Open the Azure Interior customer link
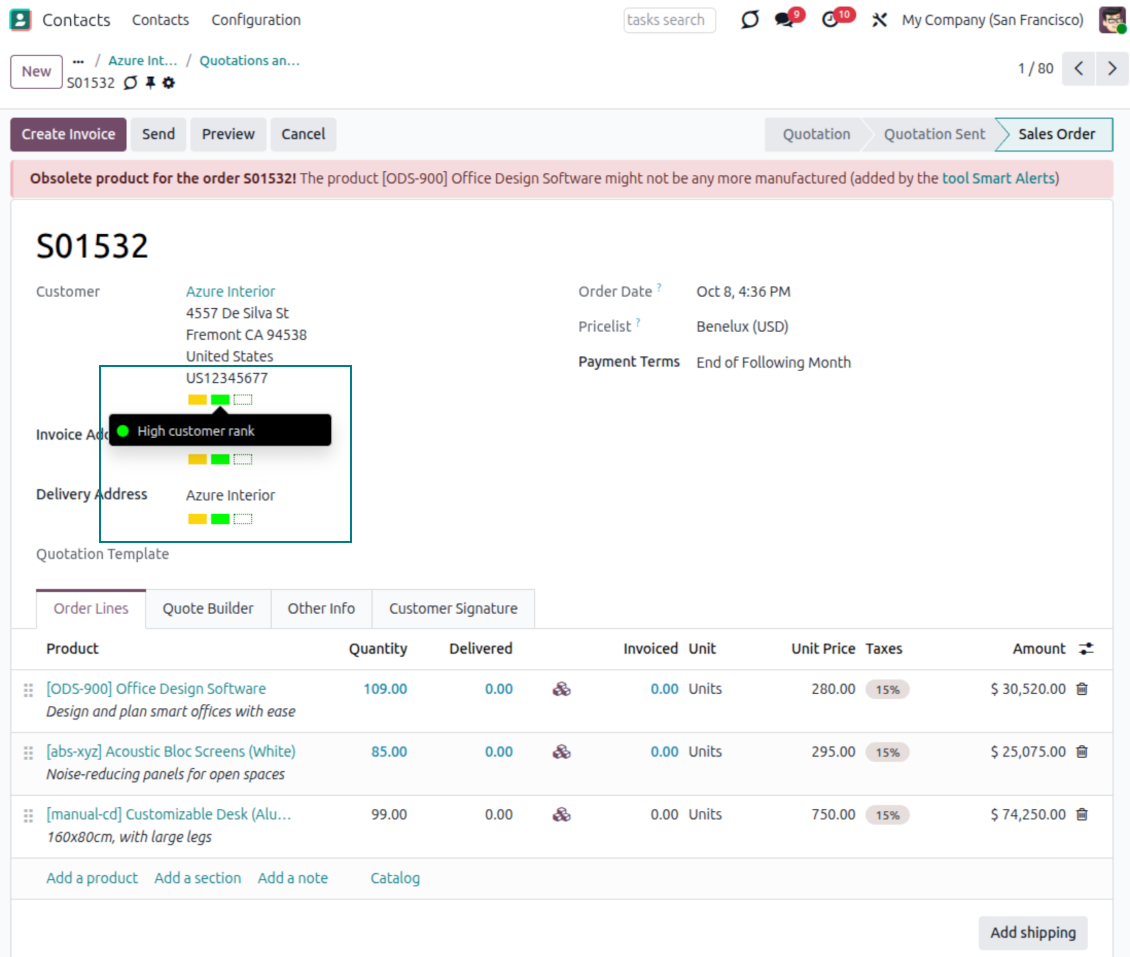This screenshot has width=1130, height=957. tap(230, 292)
